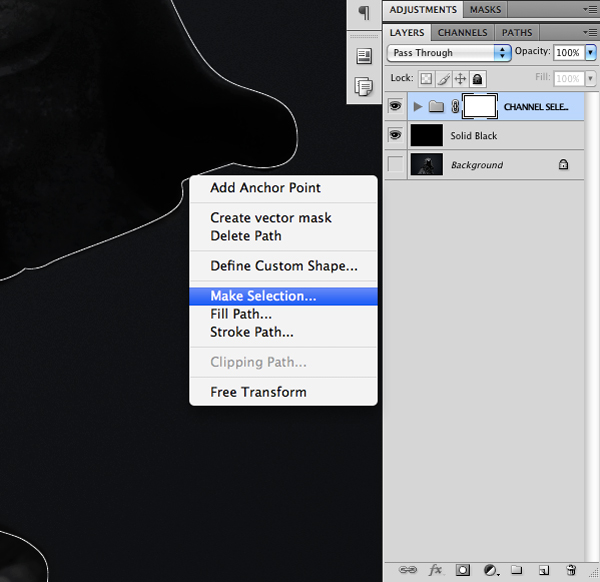Image resolution: width=600 pixels, height=582 pixels.
Task: Create a new adjustment layer
Action: coord(490,570)
